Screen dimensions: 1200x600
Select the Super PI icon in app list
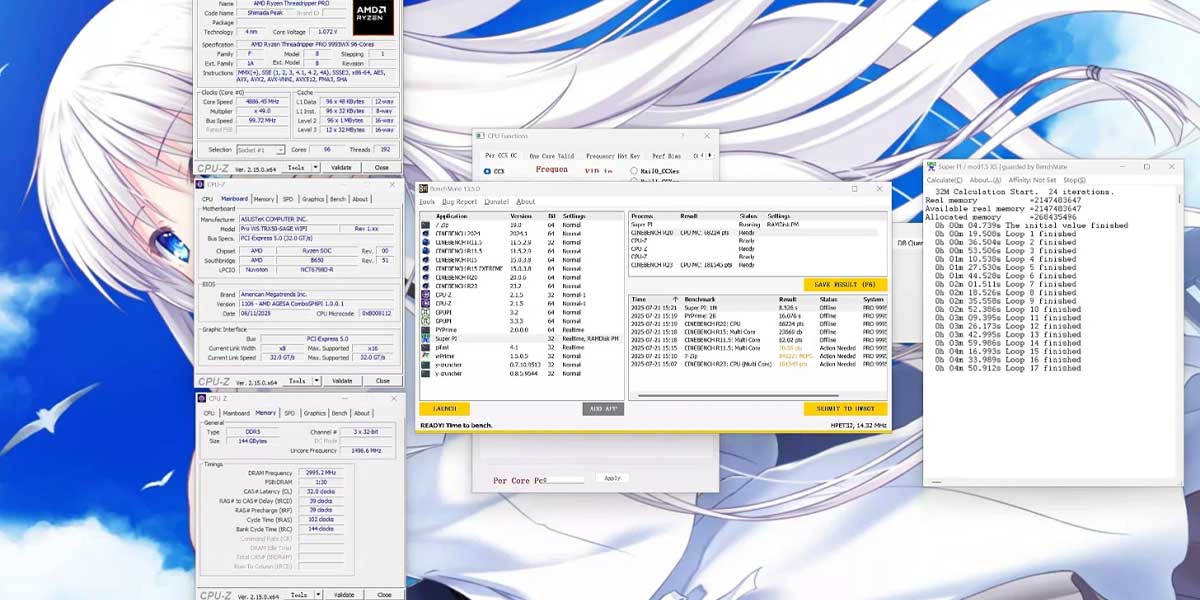click(426, 338)
